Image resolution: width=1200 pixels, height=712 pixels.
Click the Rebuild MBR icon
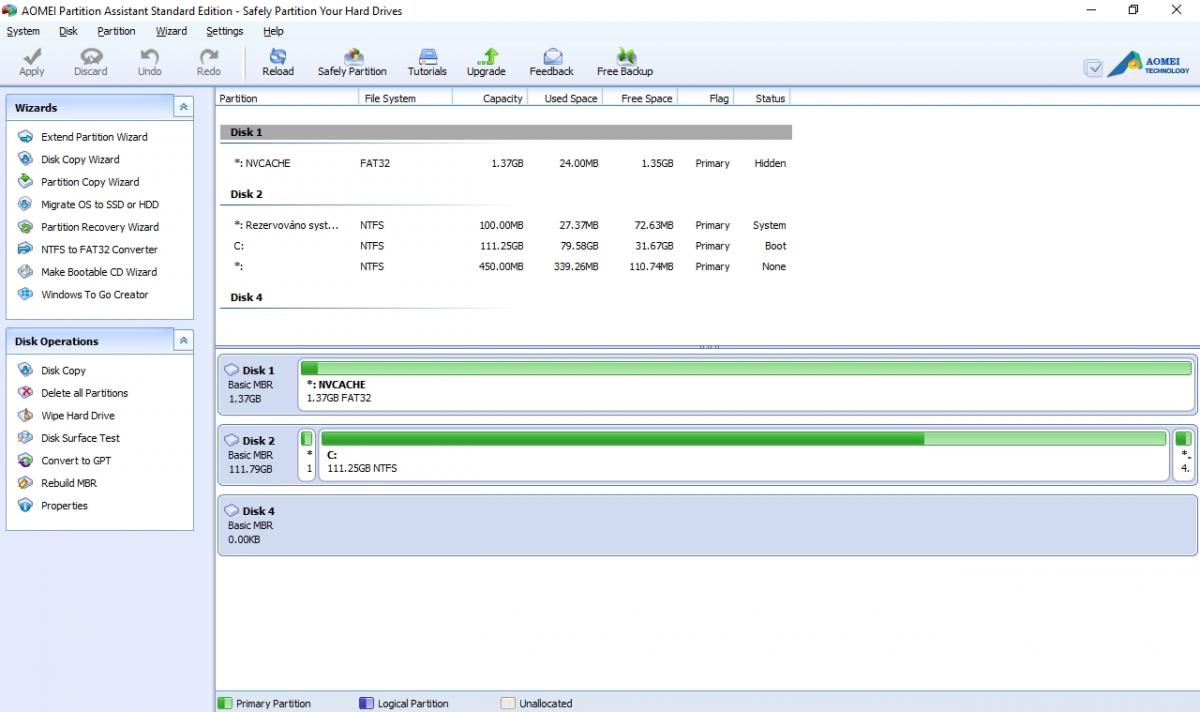point(26,483)
